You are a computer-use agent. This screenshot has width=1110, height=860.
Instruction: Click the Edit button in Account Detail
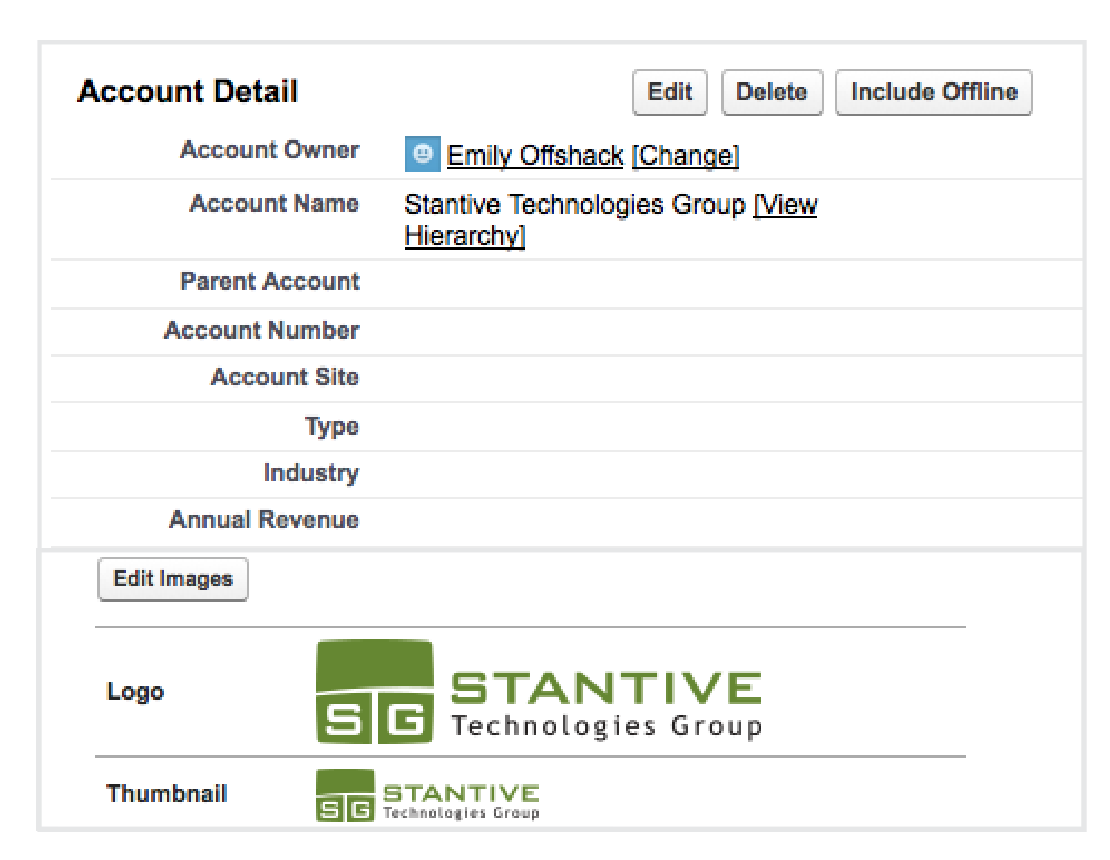(669, 92)
